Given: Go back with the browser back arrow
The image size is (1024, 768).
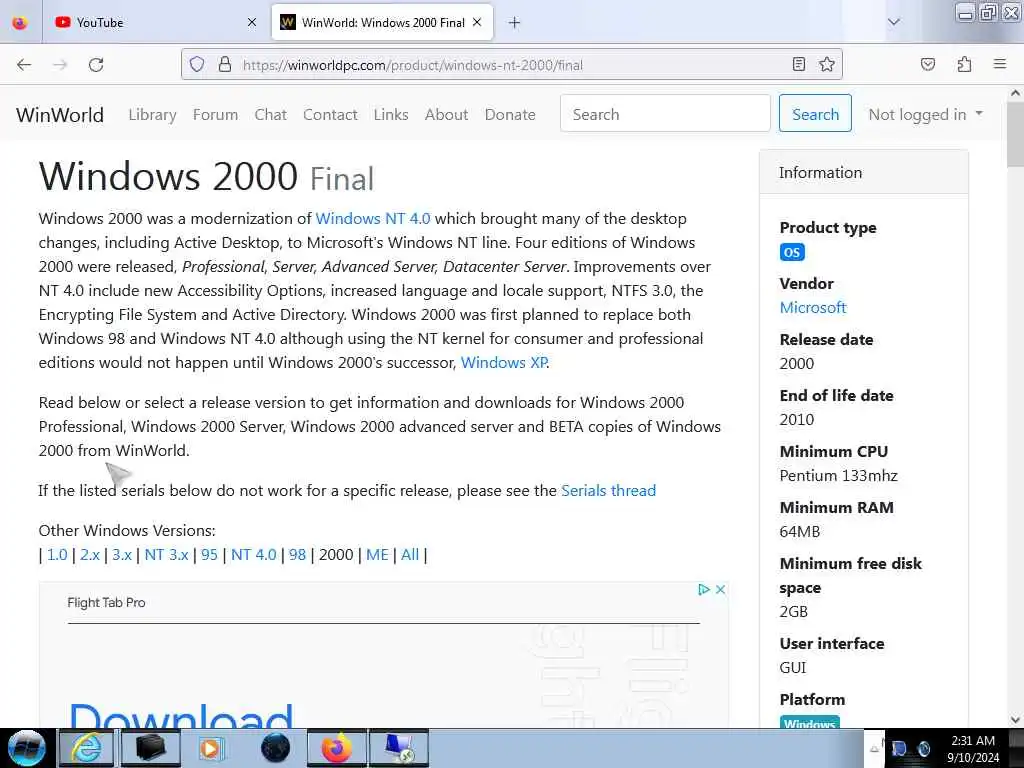Looking at the screenshot, I should (24, 65).
